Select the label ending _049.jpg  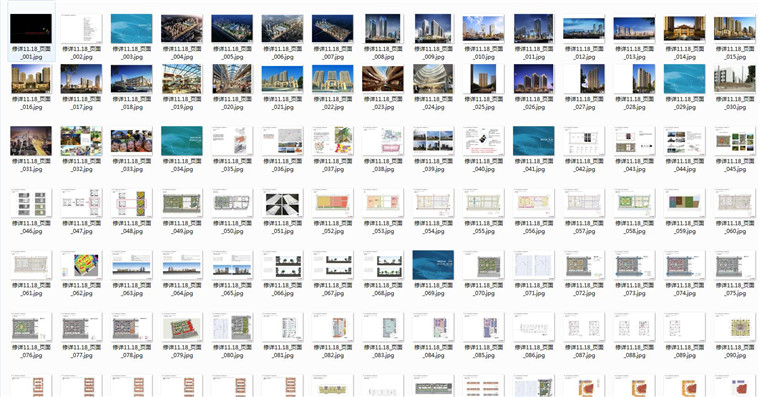click(182, 227)
